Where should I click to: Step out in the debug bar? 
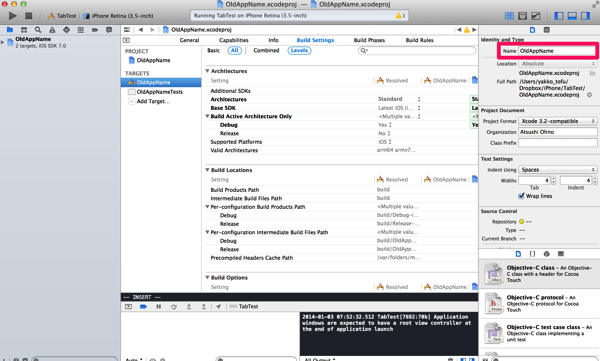[204, 307]
